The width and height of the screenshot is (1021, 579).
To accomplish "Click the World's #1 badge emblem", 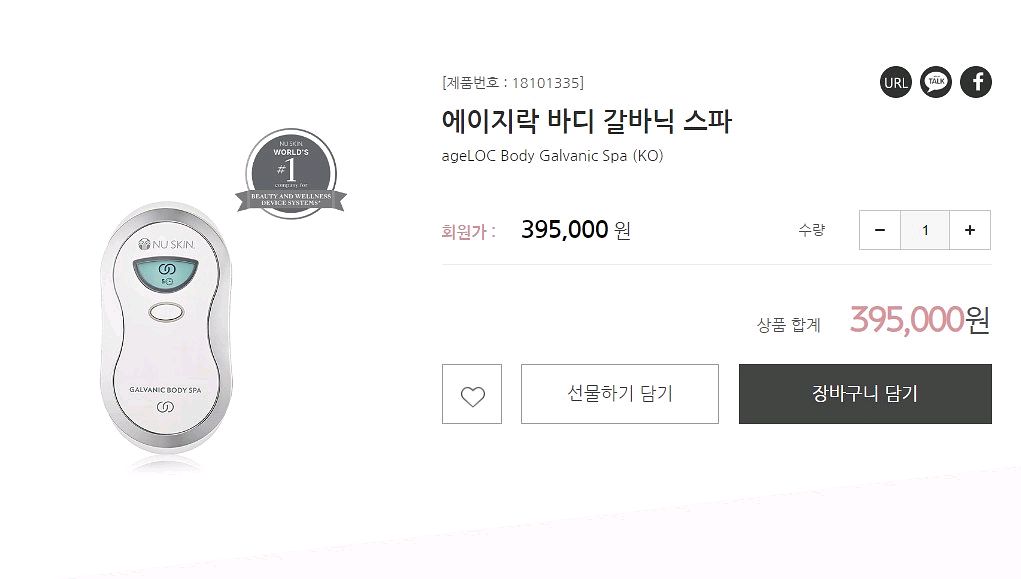I will 291,173.
